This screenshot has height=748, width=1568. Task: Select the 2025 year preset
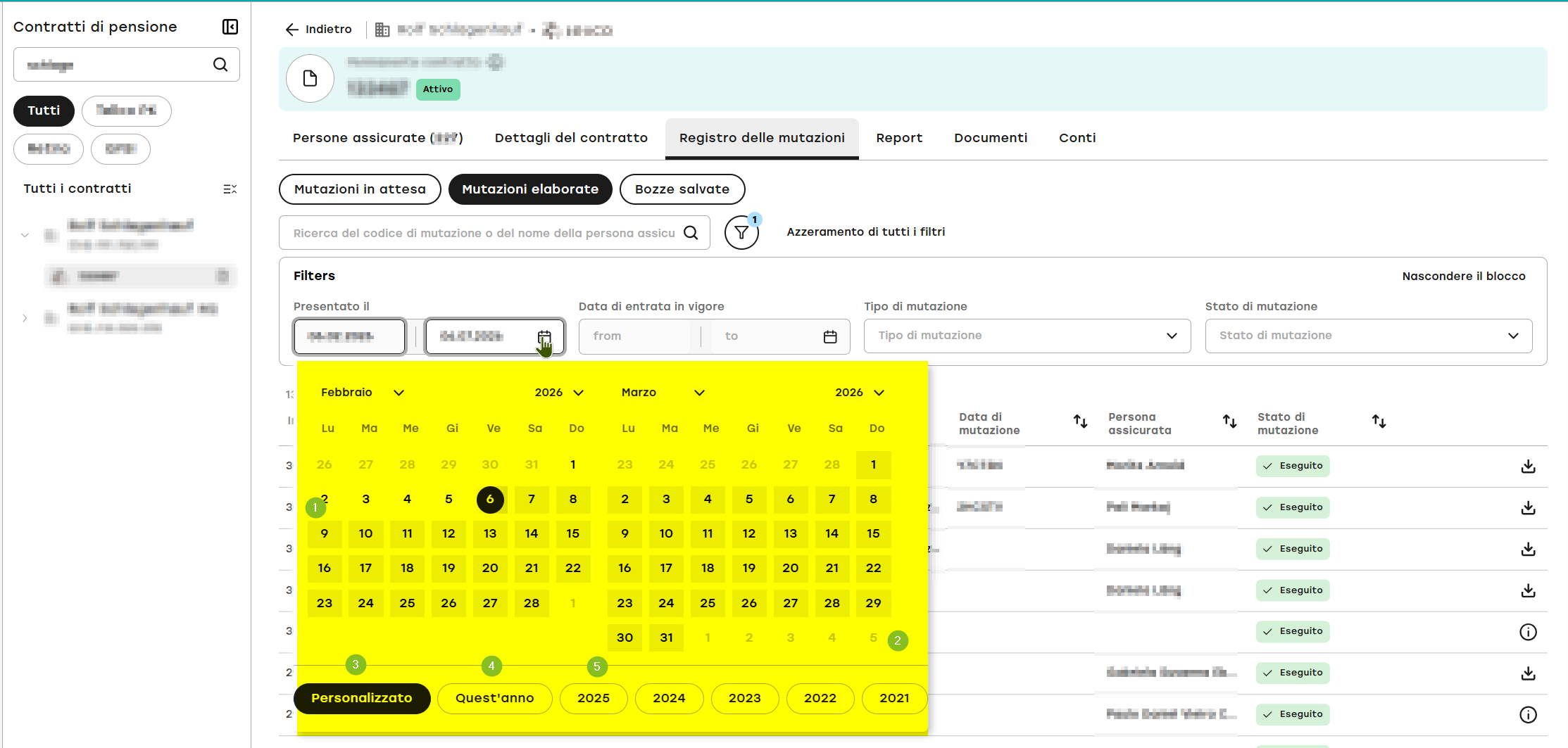click(594, 699)
